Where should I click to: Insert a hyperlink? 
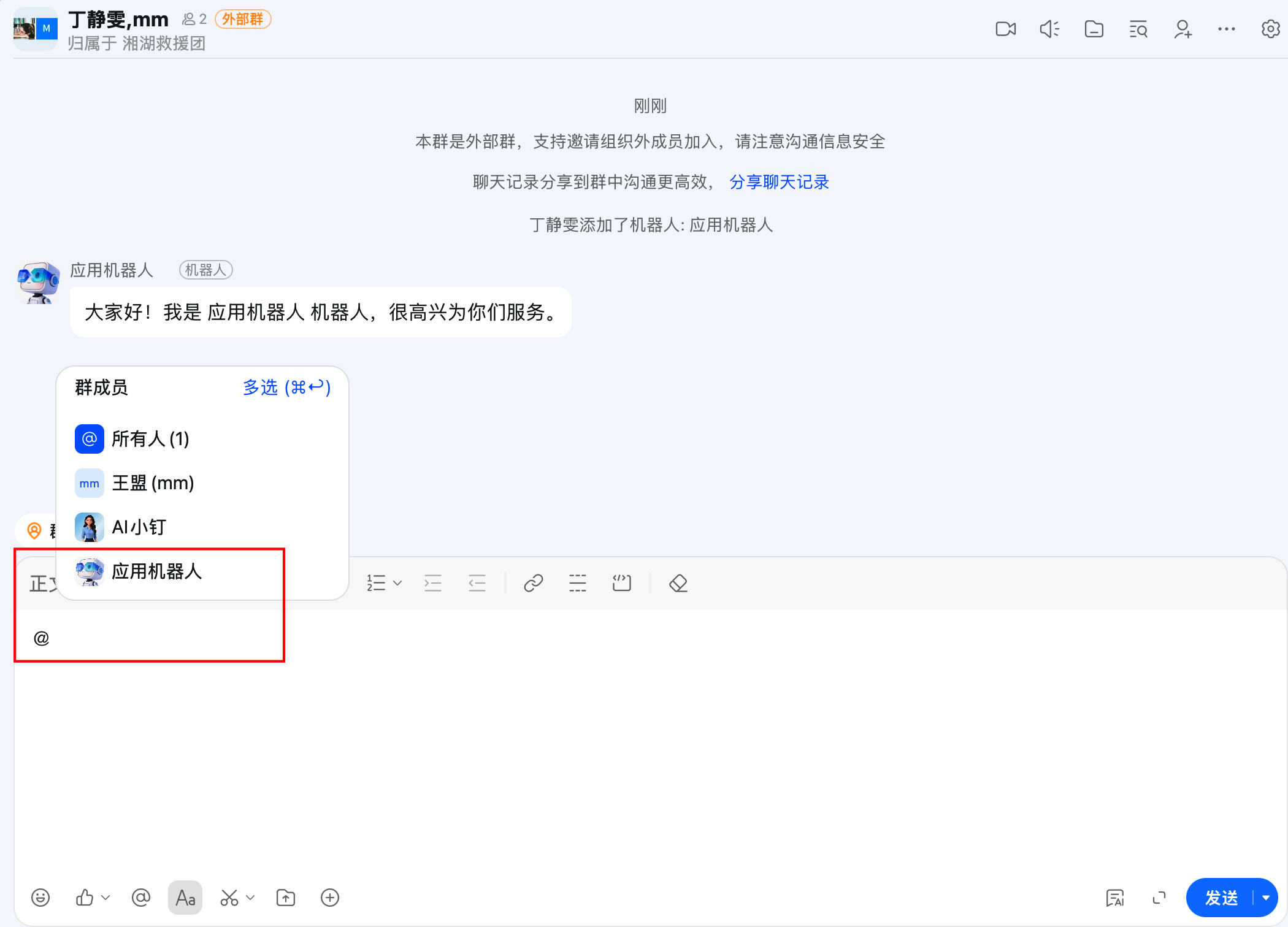coord(534,583)
